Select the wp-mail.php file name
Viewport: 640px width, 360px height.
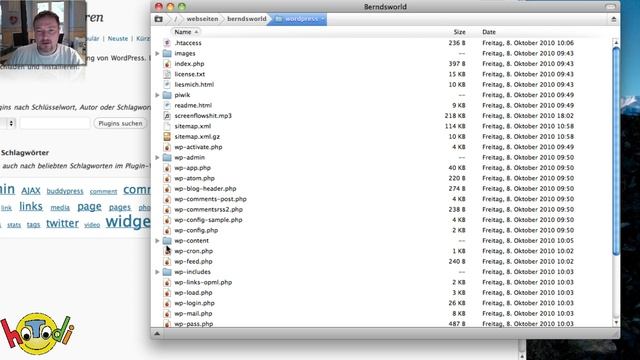pyautogui.click(x=193, y=313)
